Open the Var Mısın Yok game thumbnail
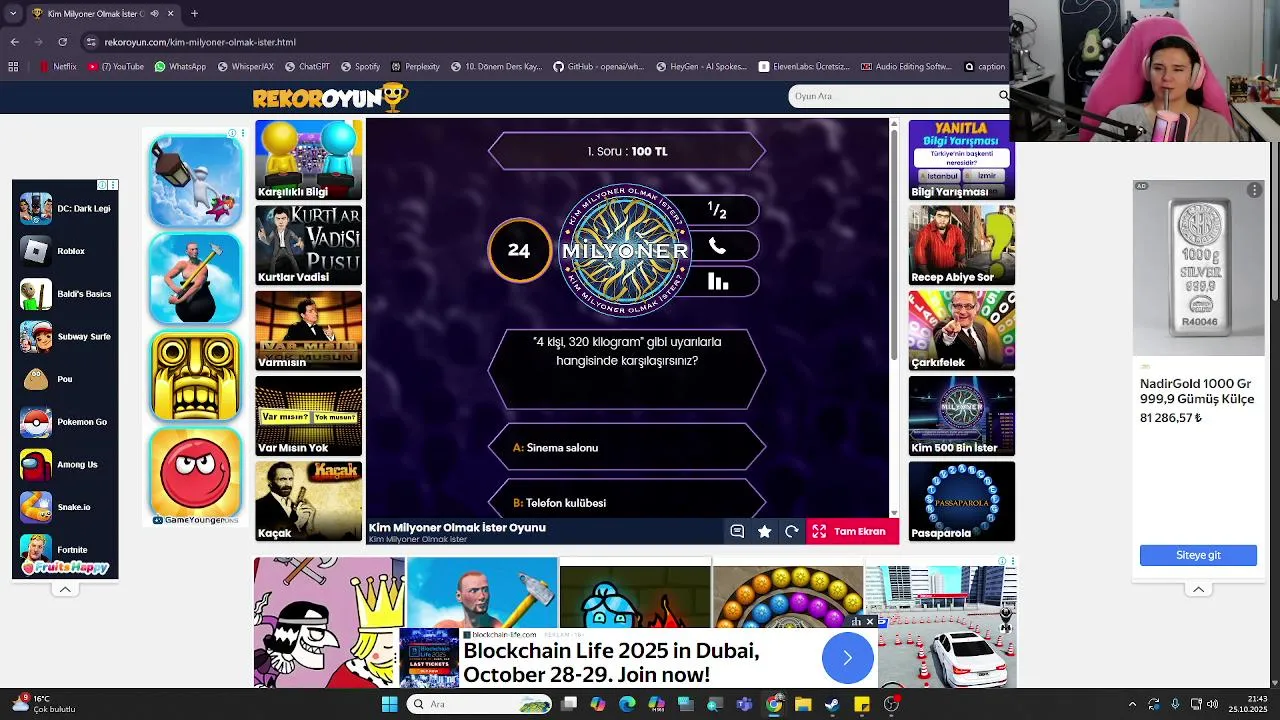The image size is (1280, 720). click(308, 415)
